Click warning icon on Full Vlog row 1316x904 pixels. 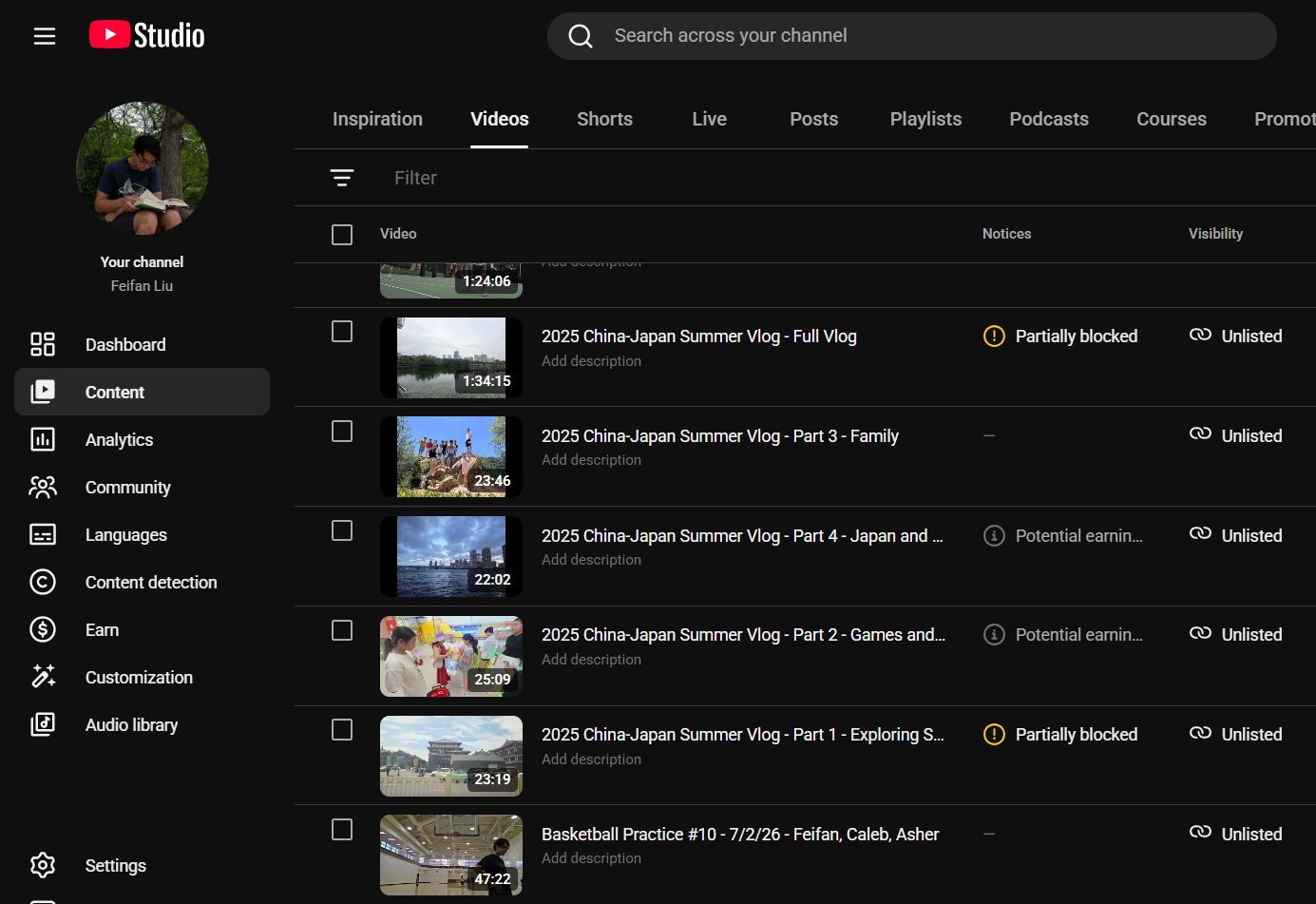click(x=994, y=337)
